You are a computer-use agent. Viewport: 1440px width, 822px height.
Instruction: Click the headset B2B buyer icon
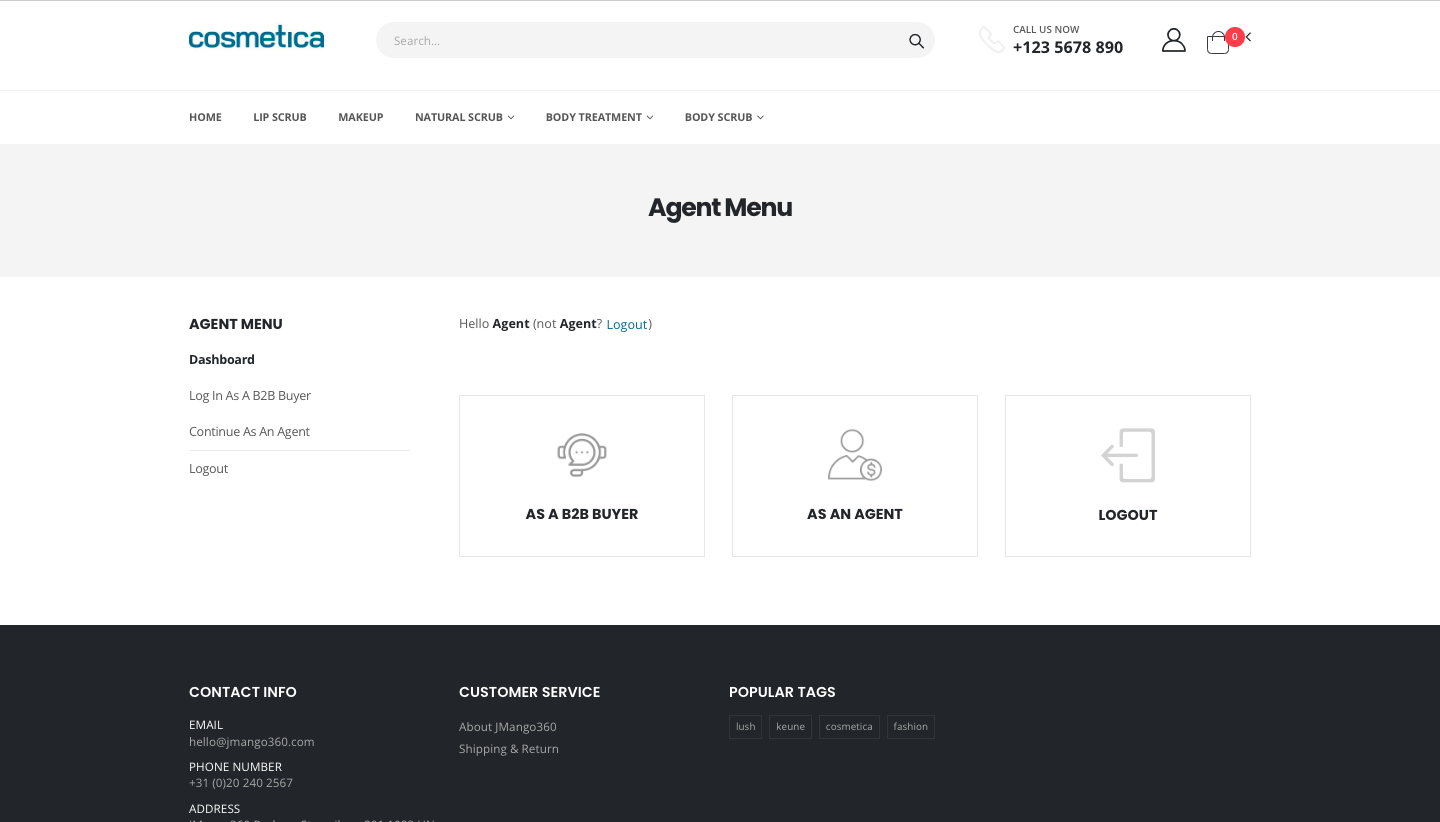(581, 455)
